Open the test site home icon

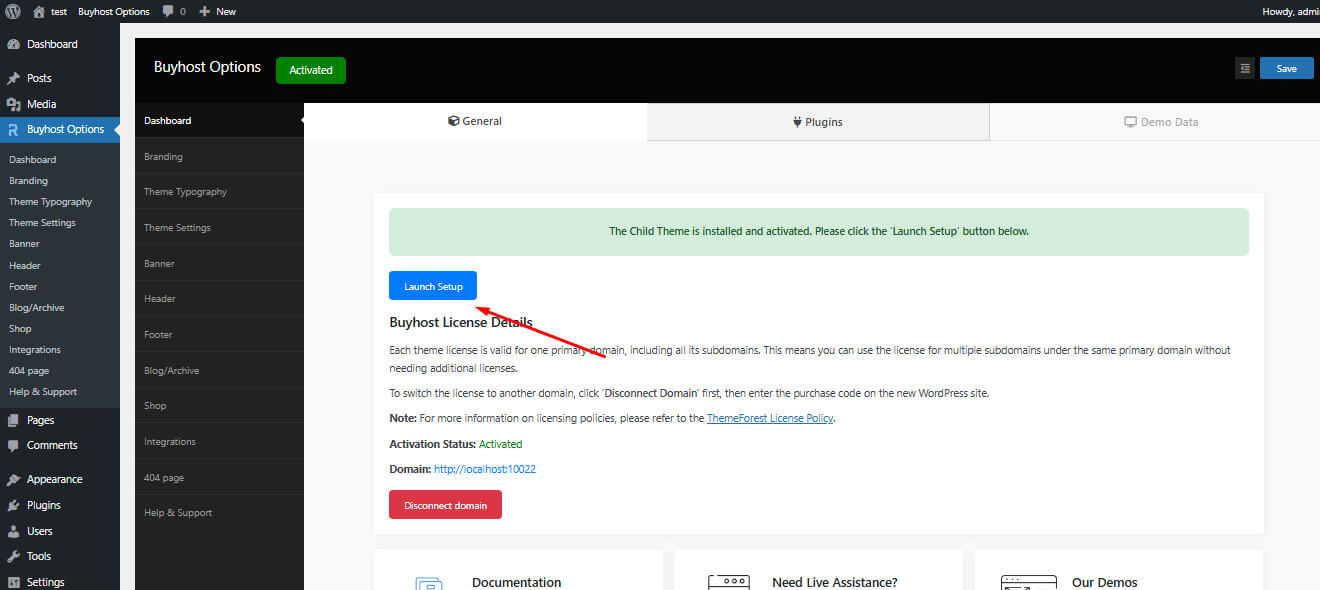pyautogui.click(x=39, y=11)
